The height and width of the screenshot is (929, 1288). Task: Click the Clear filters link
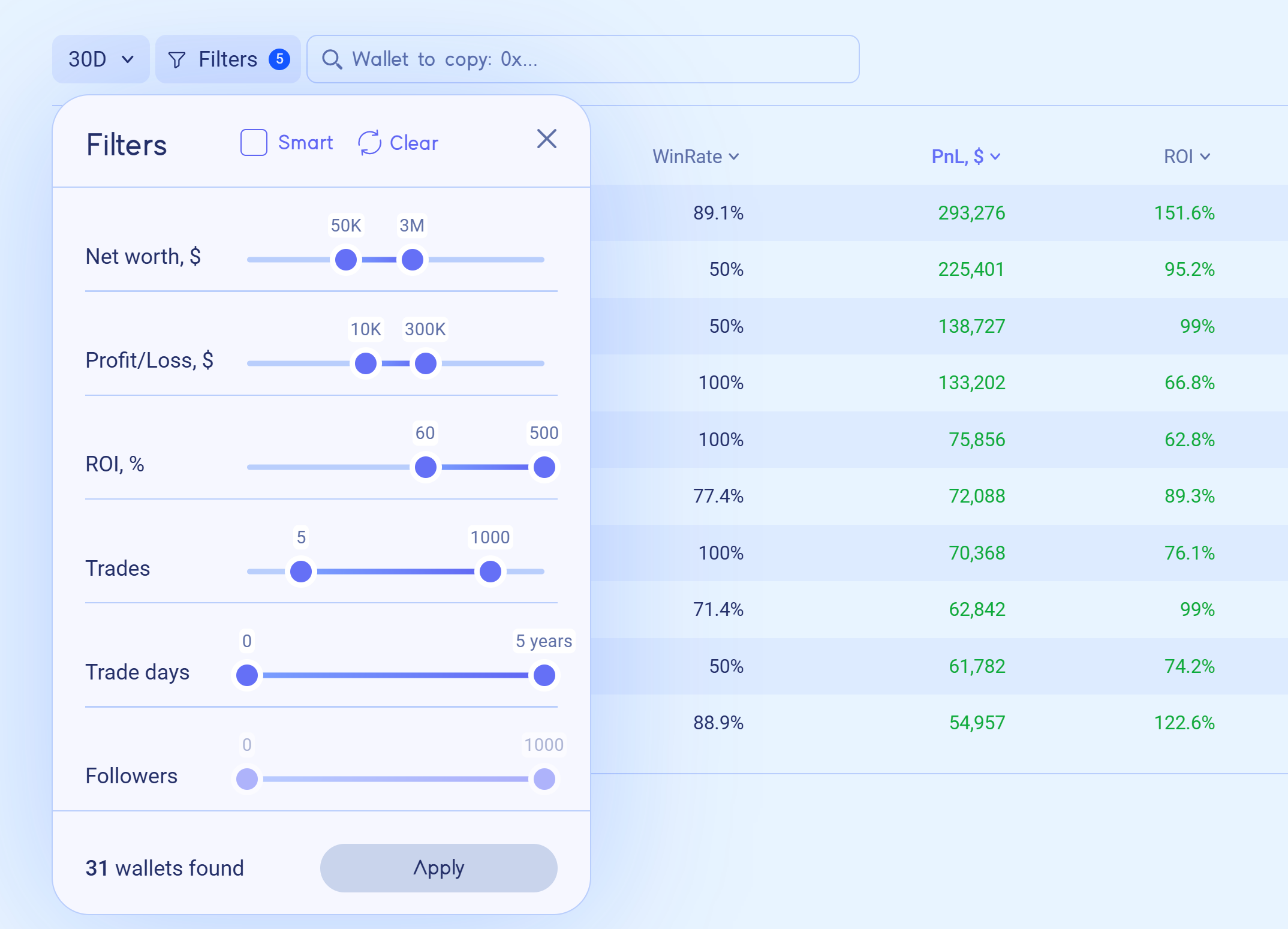click(414, 143)
